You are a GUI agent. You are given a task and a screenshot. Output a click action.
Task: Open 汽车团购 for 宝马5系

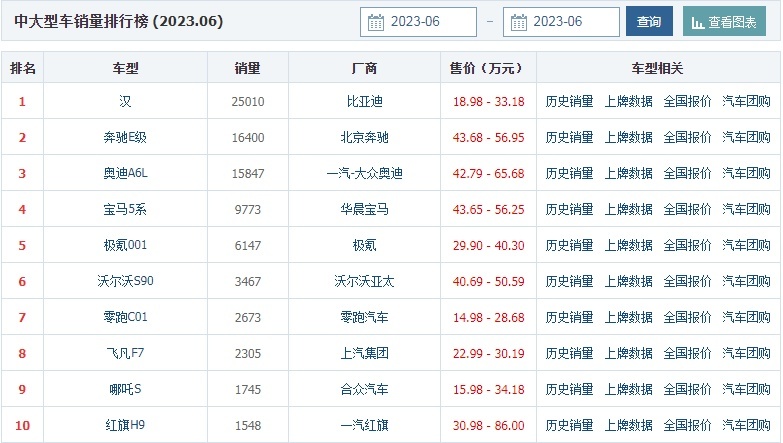point(746,209)
